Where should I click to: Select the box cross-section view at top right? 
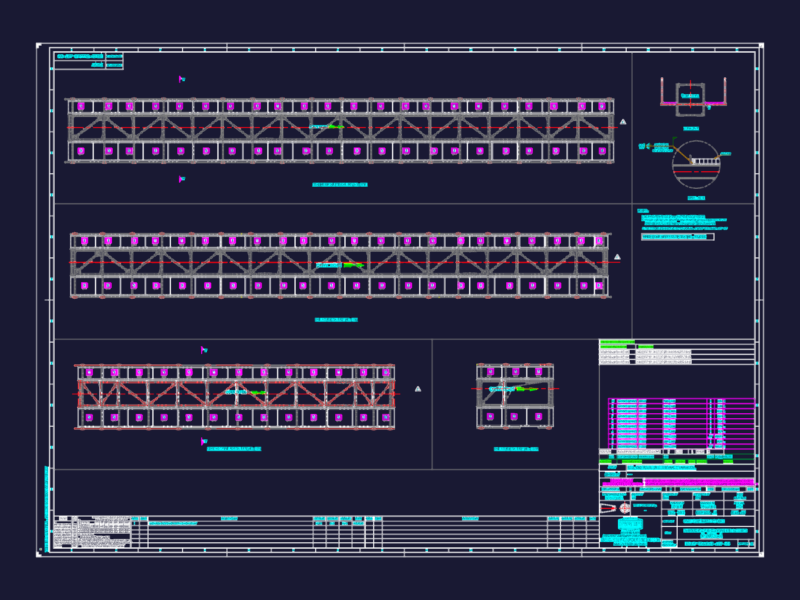(x=693, y=97)
